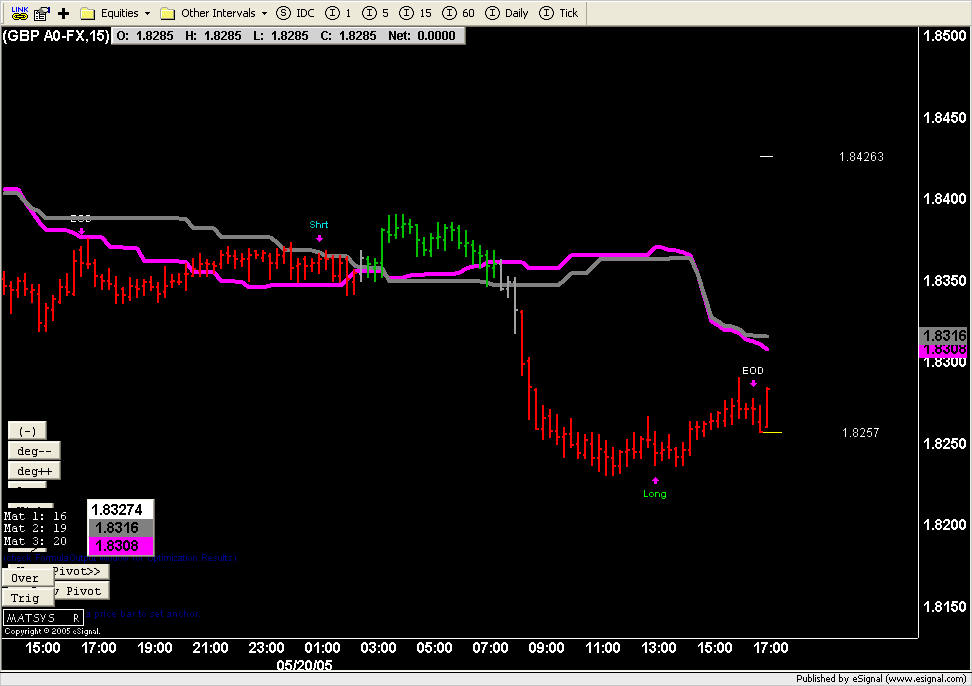Click the white 1.83274 value box
972x686 pixels.
(x=120, y=510)
